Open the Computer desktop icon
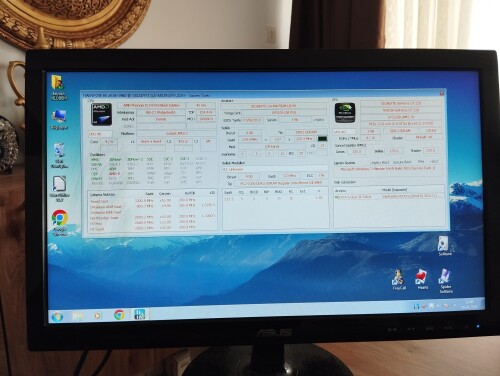The width and height of the screenshot is (500, 376). (59, 120)
